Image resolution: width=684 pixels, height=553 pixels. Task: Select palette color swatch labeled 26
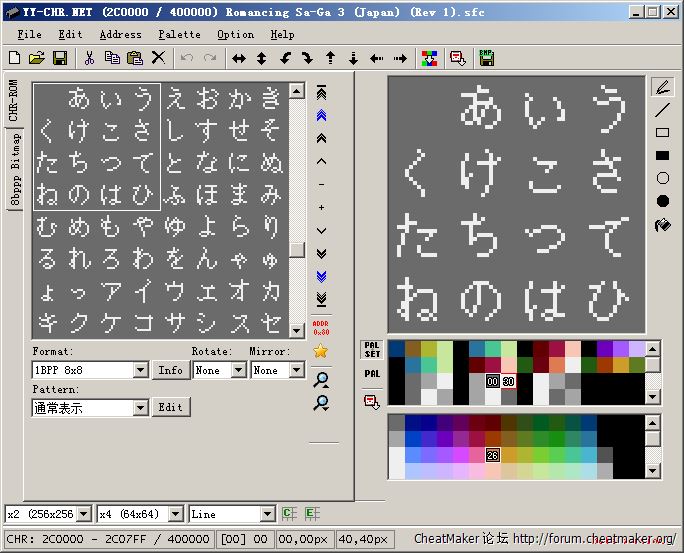point(492,455)
